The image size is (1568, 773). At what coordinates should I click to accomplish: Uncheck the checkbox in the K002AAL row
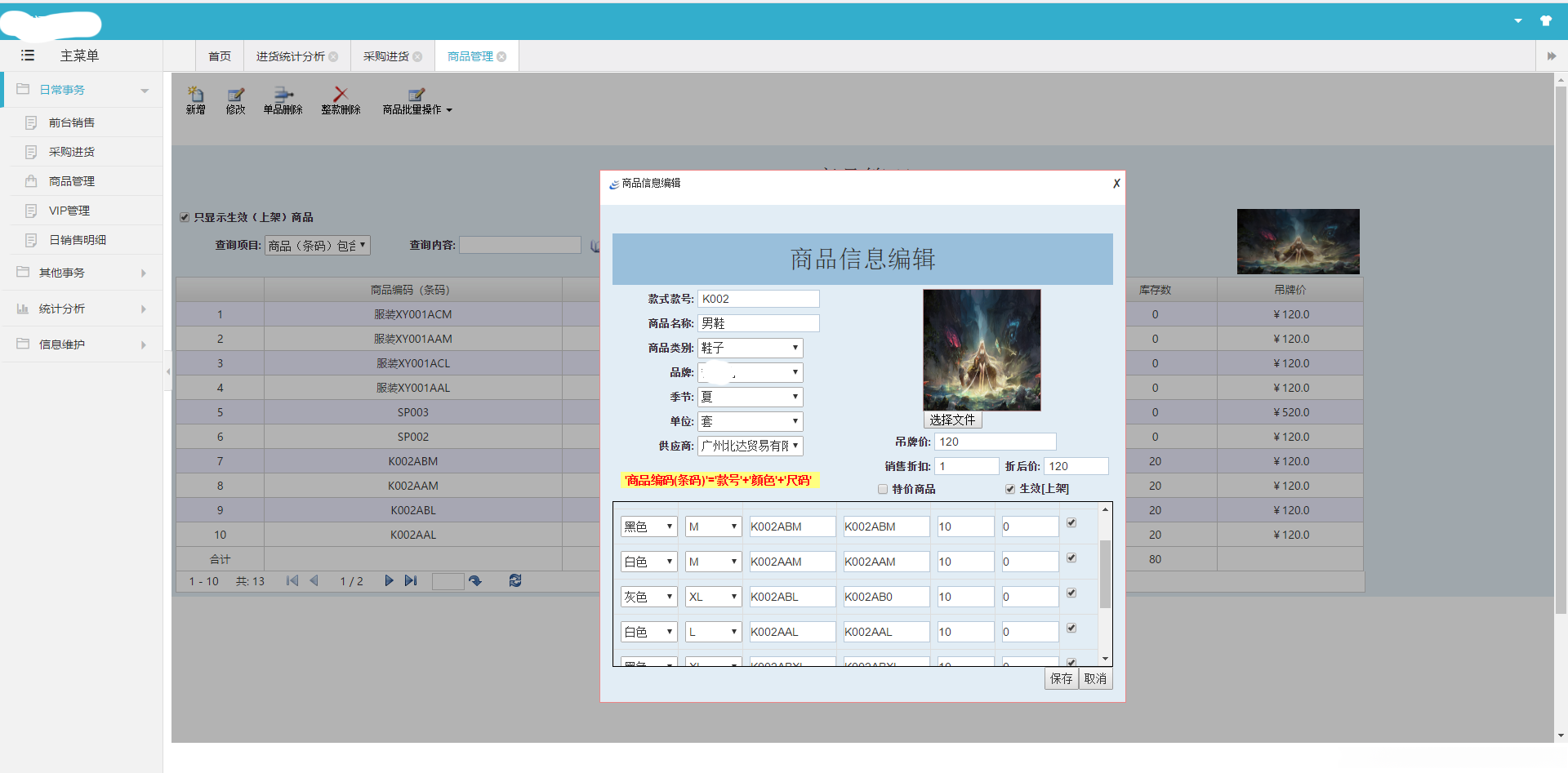click(1071, 629)
